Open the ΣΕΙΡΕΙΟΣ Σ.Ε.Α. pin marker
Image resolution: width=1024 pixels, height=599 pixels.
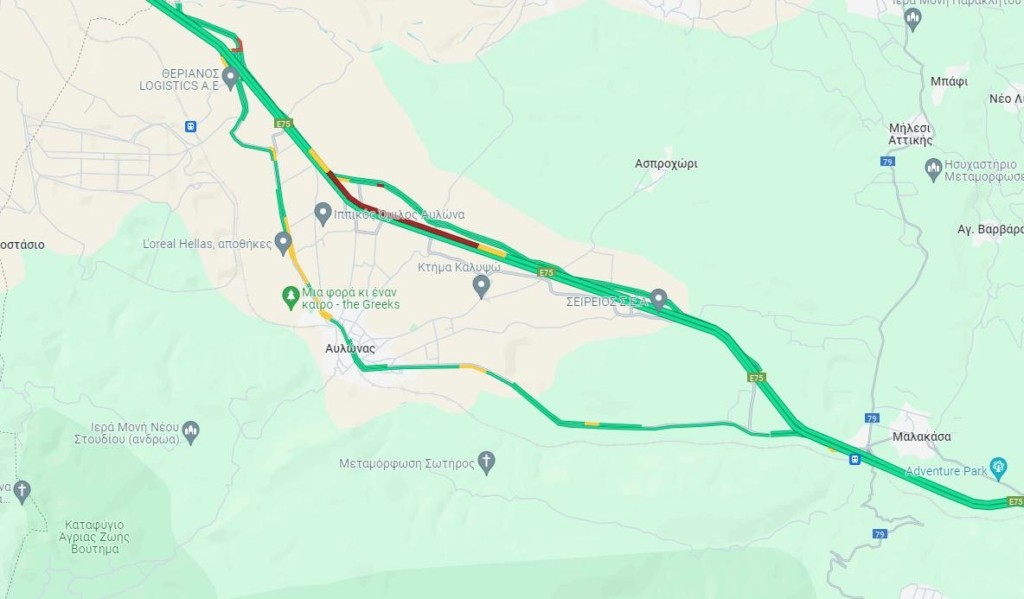pyautogui.click(x=659, y=300)
